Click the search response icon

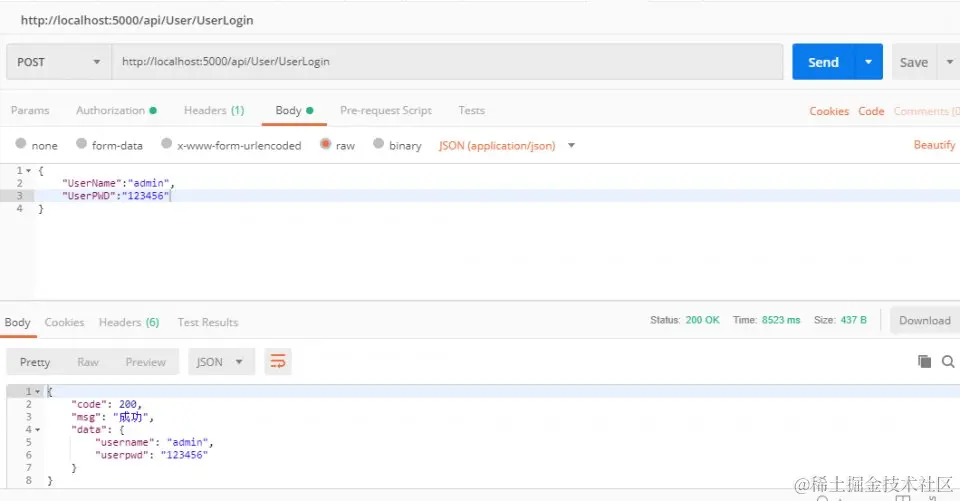tap(948, 361)
